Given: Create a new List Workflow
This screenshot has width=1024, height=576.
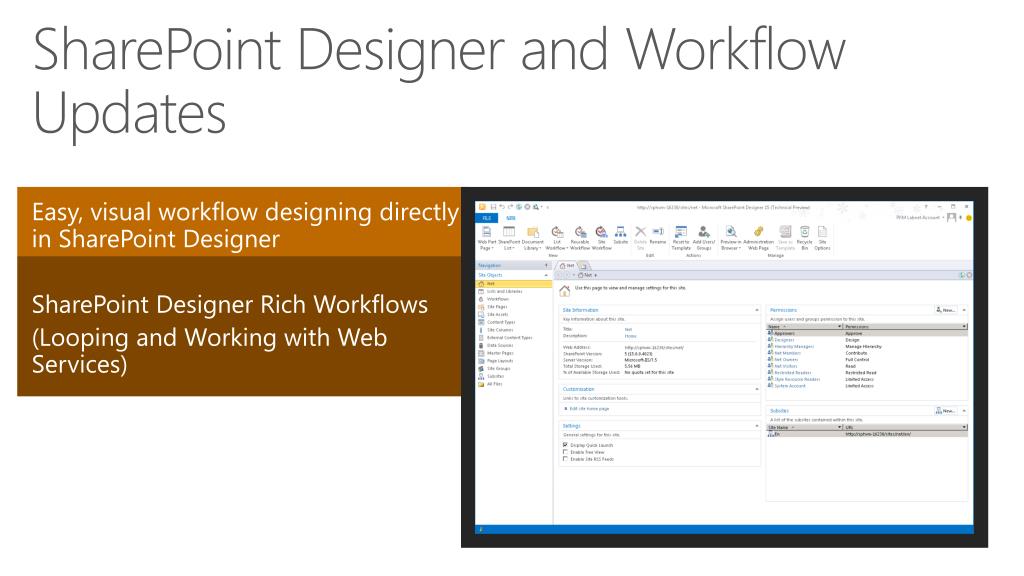Looking at the screenshot, I should coord(556,238).
